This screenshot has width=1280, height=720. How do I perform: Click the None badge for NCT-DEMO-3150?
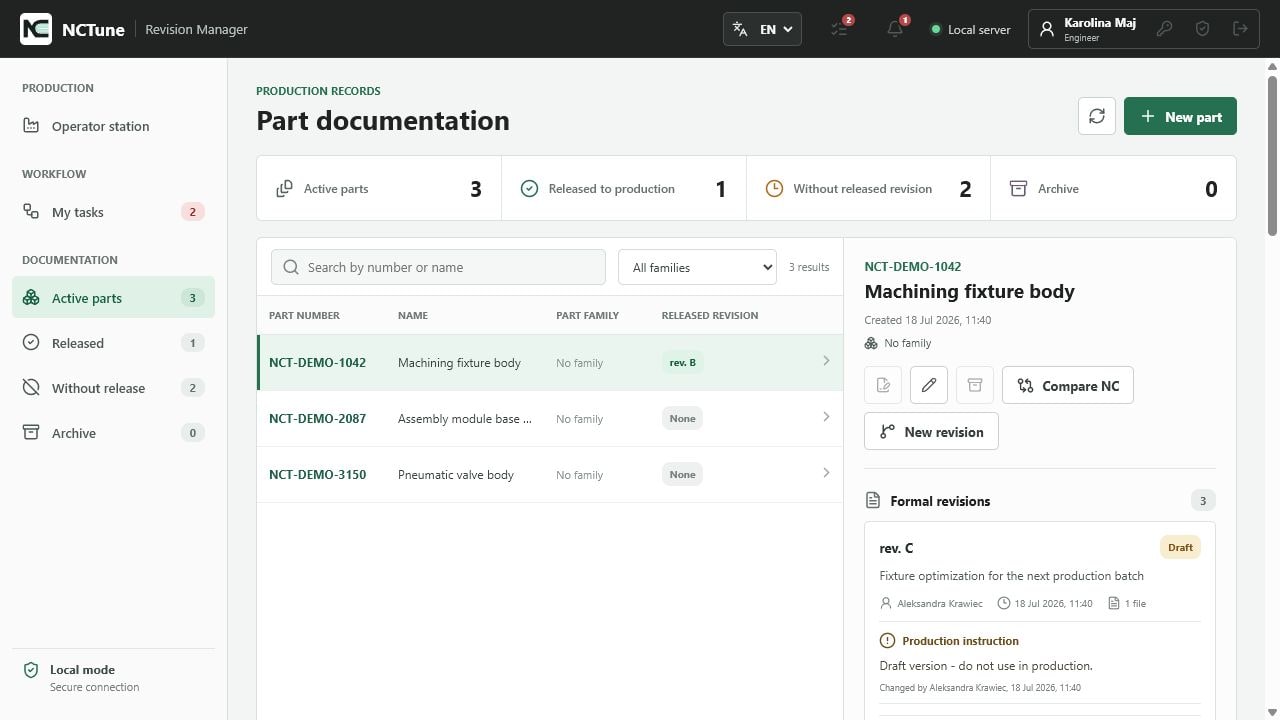682,474
